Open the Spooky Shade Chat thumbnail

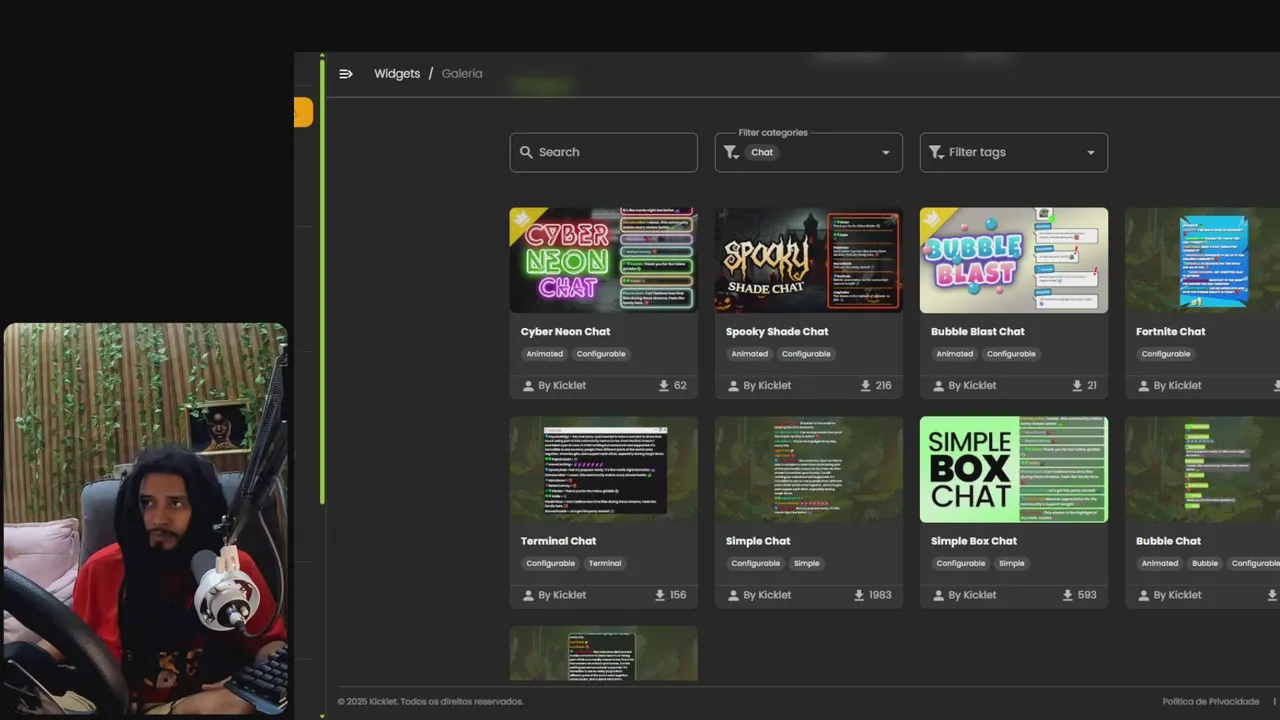[x=808, y=260]
